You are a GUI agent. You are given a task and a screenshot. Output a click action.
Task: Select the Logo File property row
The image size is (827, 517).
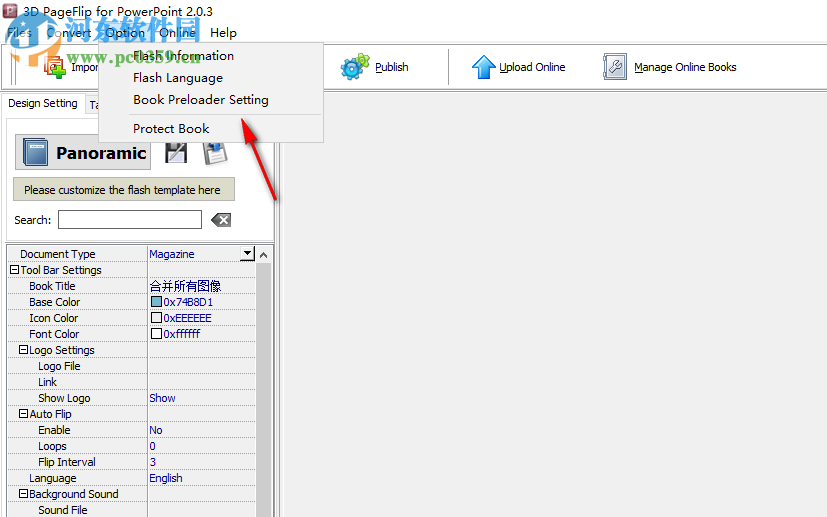click(132, 366)
